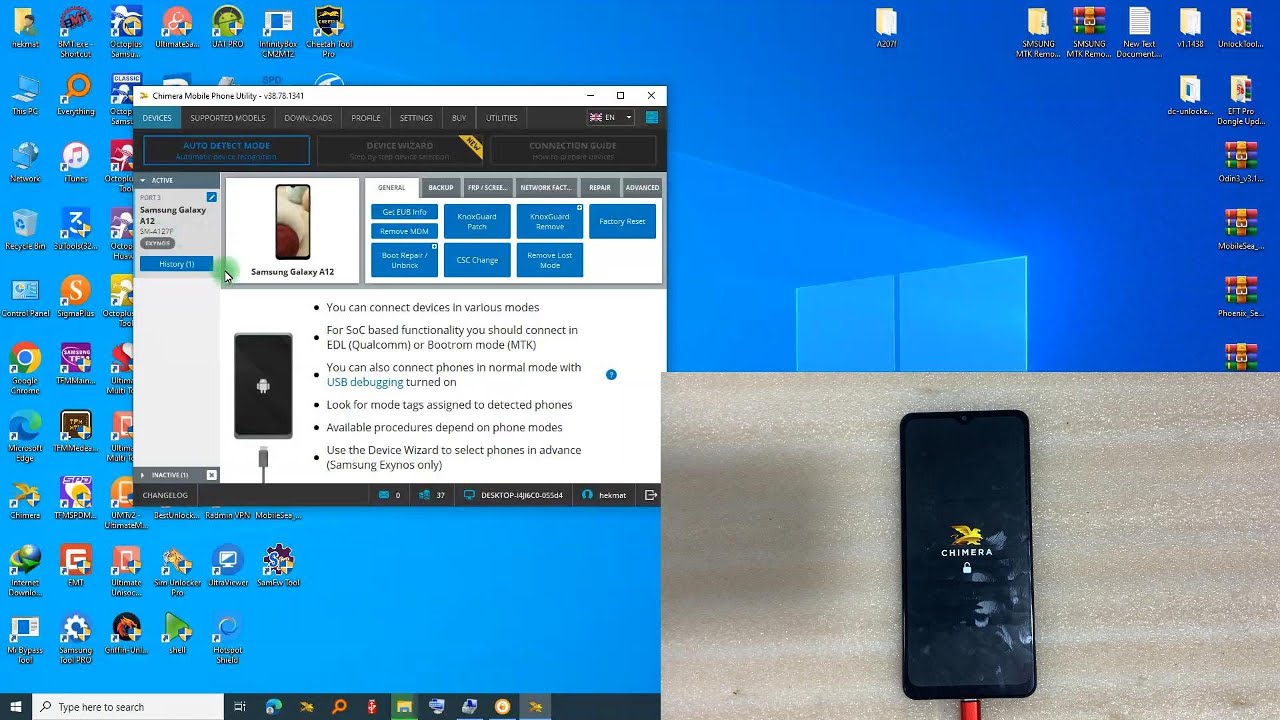Open the Samsung Tool PRO desktop shortcut
The width and height of the screenshot is (1280, 720).
click(x=76, y=638)
